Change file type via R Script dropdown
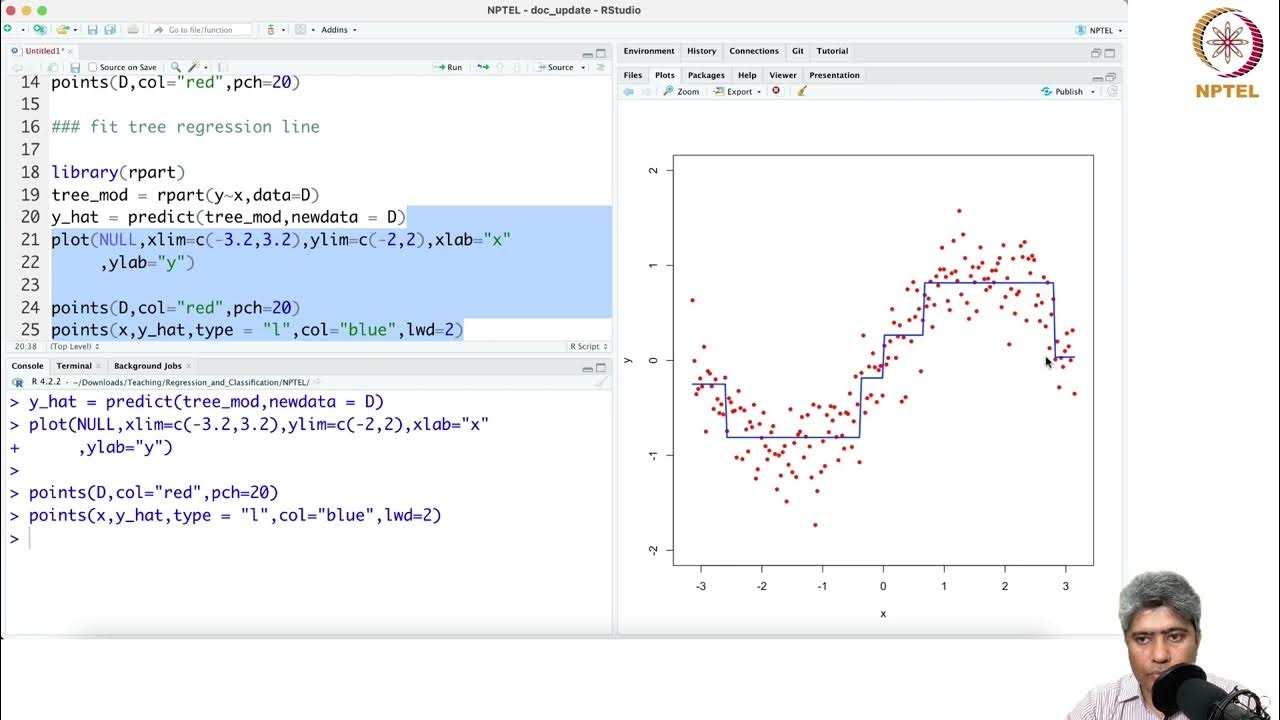Image resolution: width=1280 pixels, height=720 pixels. [588, 346]
